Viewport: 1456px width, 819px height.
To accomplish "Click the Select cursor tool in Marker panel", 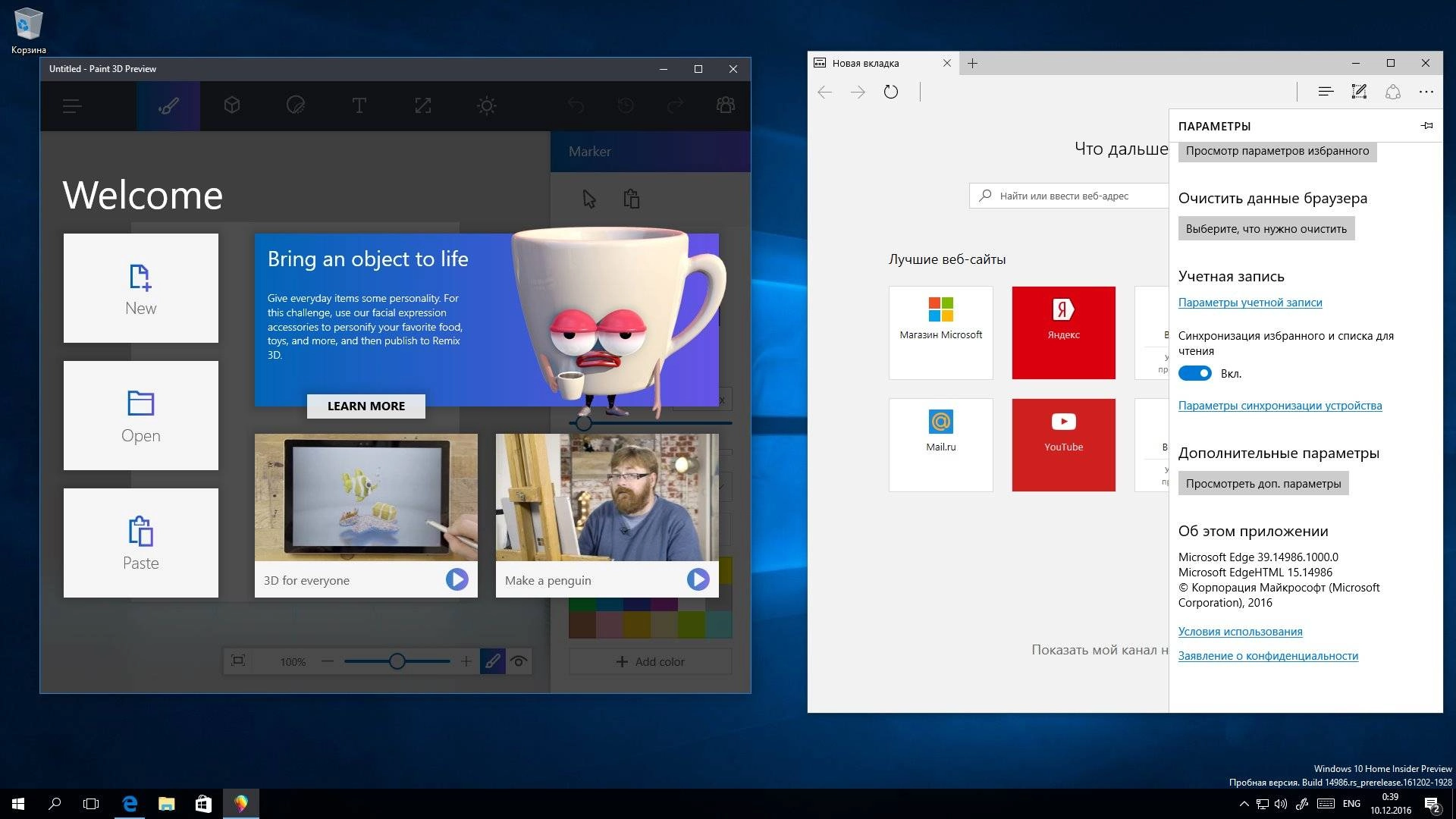I will pyautogui.click(x=589, y=199).
